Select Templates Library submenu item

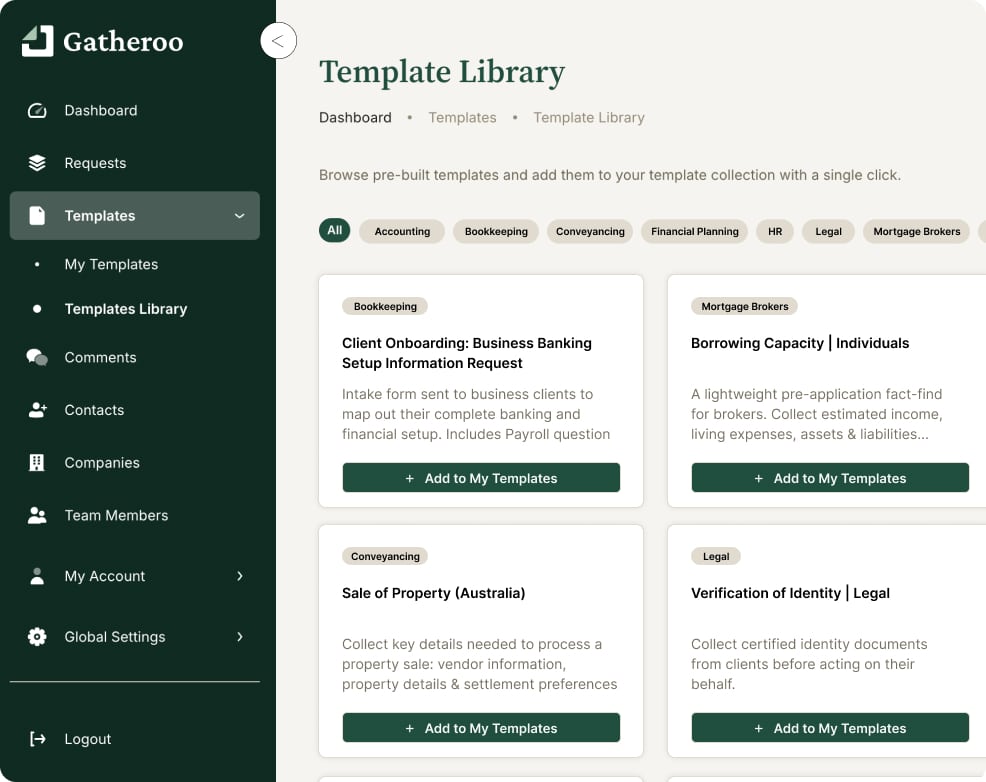(126, 309)
